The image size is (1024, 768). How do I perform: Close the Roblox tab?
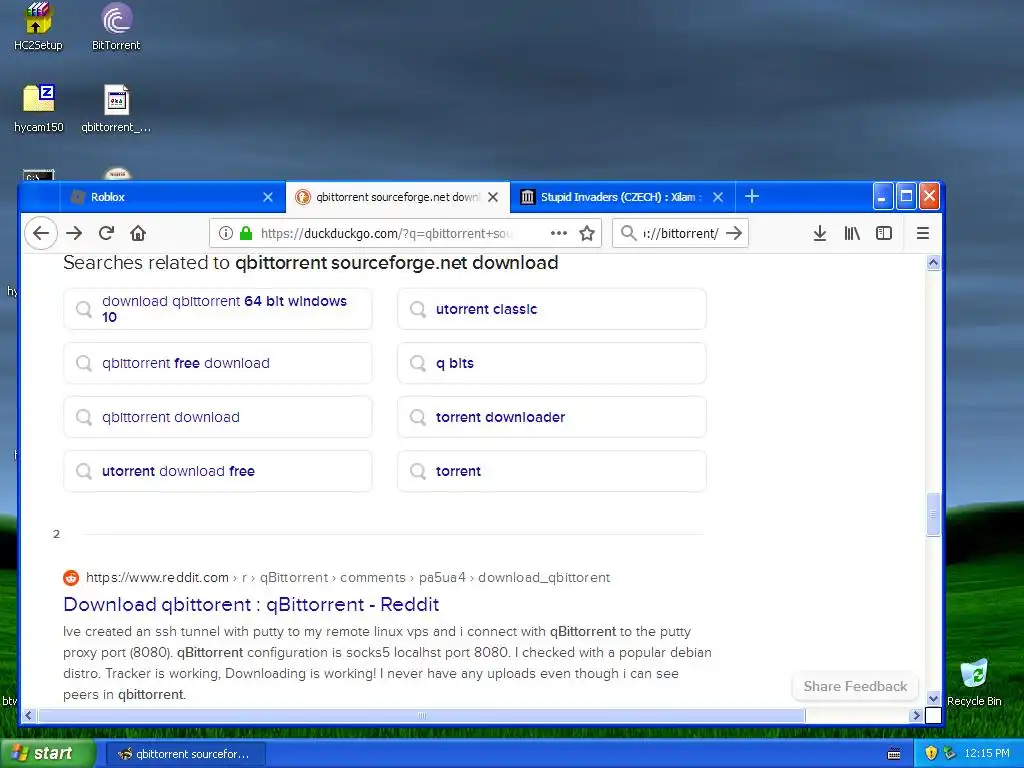pos(268,197)
